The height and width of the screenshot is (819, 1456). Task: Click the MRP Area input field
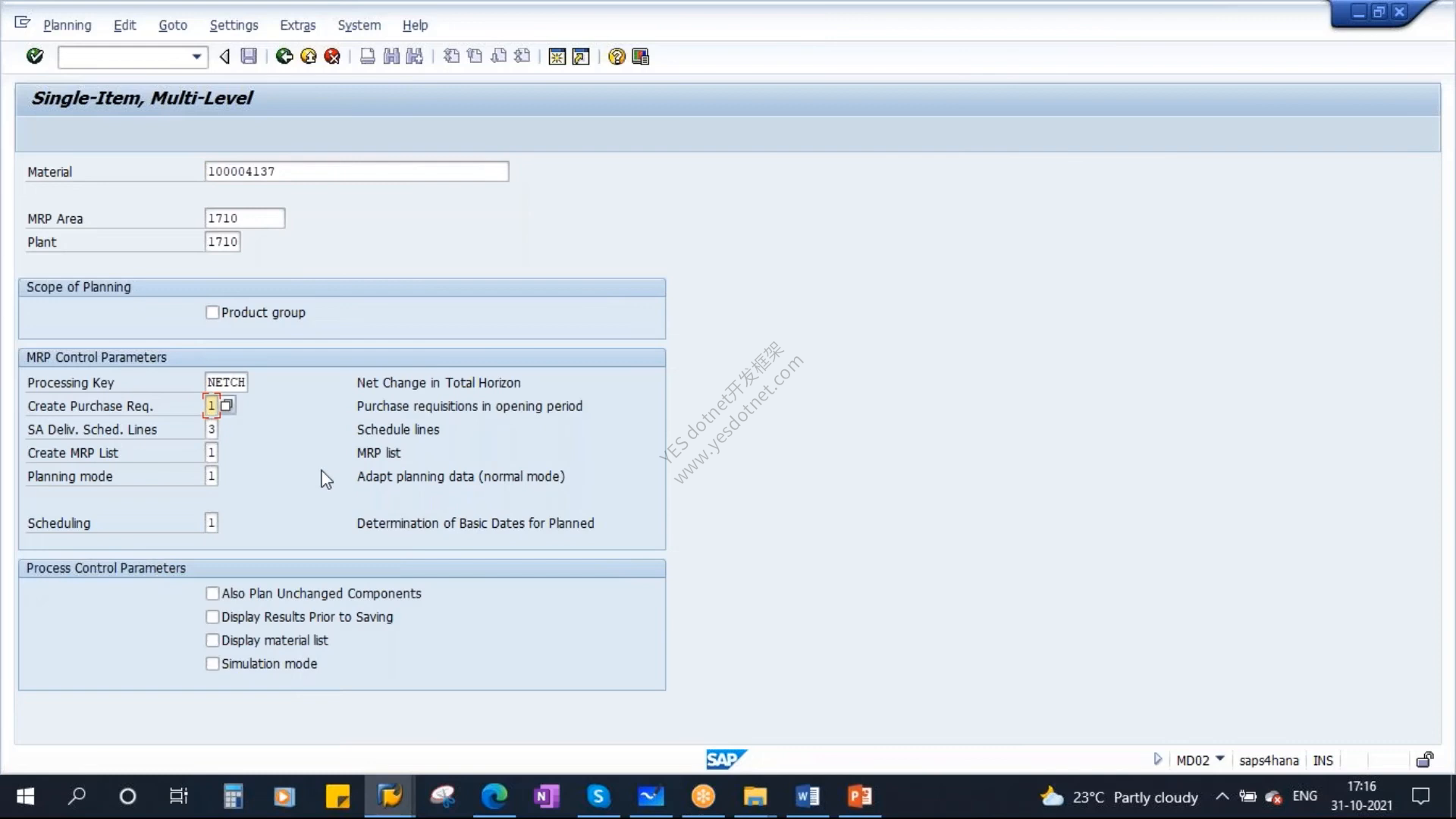pyautogui.click(x=245, y=218)
